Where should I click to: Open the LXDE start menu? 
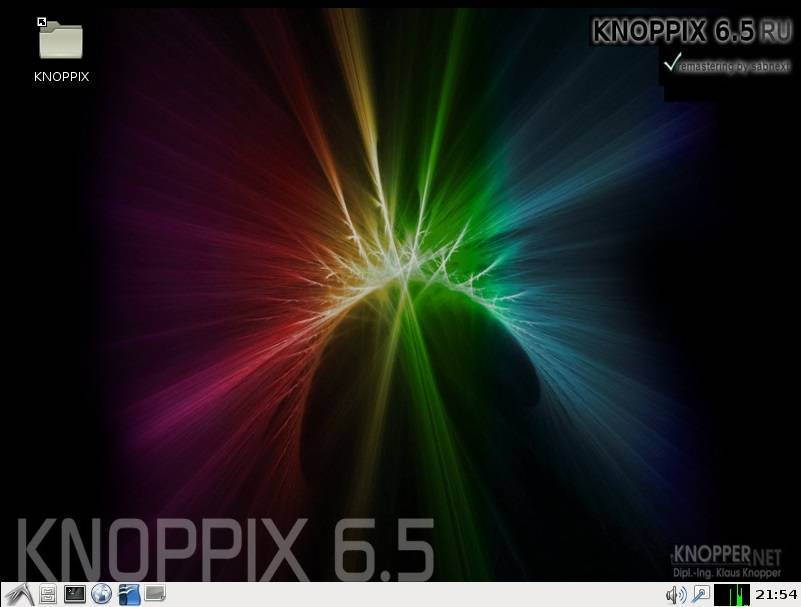click(x=19, y=595)
